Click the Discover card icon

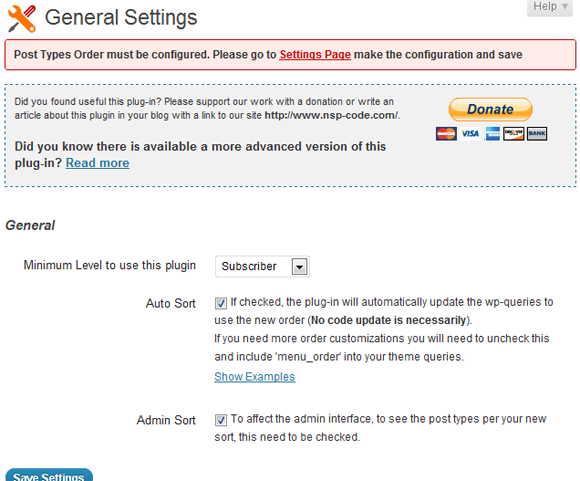[513, 134]
